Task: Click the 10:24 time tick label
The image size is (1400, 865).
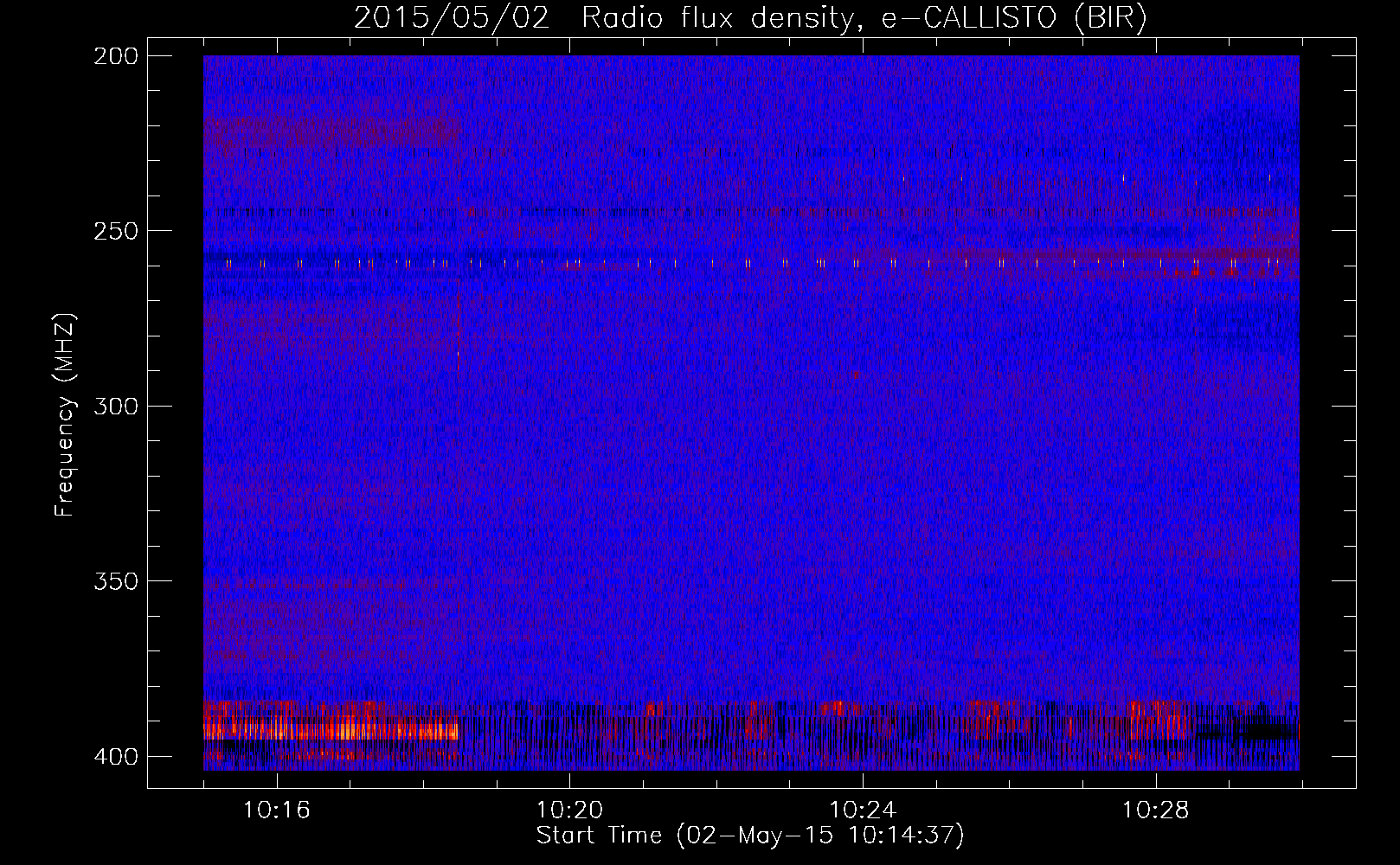Action: [863, 811]
